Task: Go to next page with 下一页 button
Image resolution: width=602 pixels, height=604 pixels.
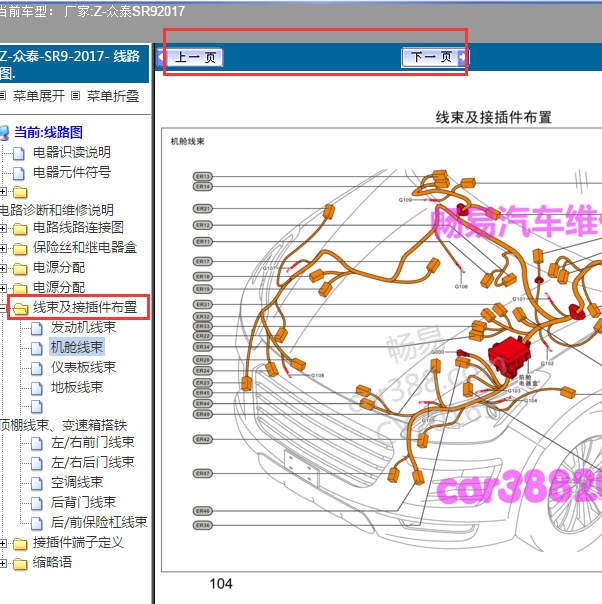Action: (434, 57)
